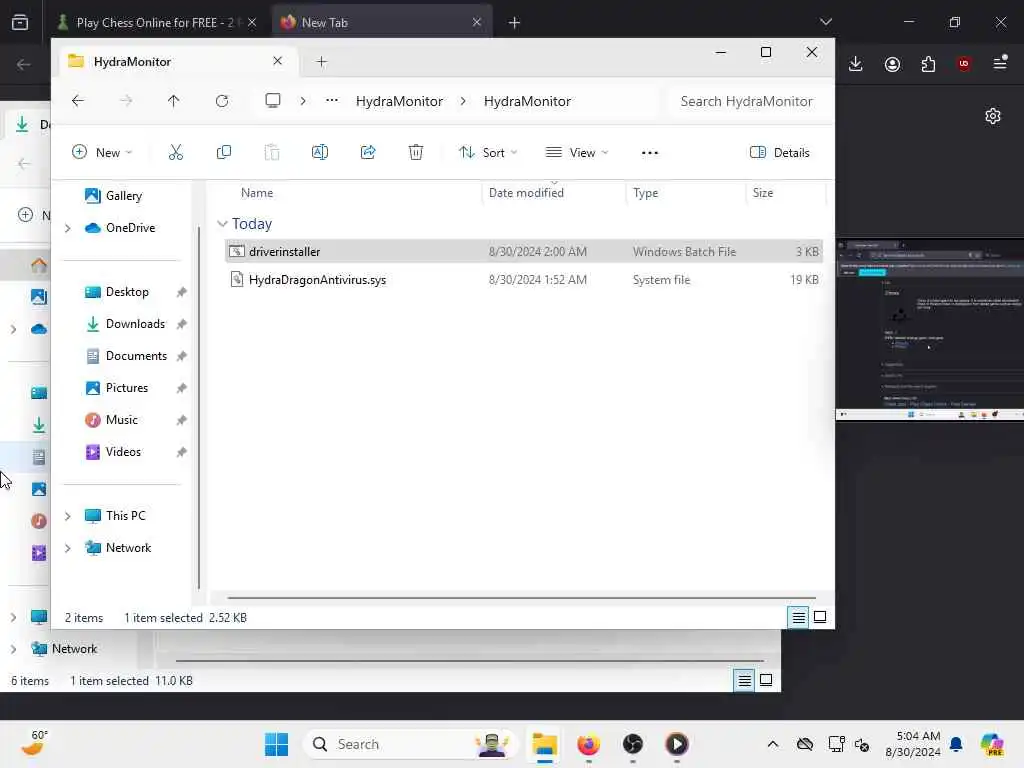Screen dimensions: 1024x768
Task: Add a new File Explorer tab
Action: click(321, 61)
